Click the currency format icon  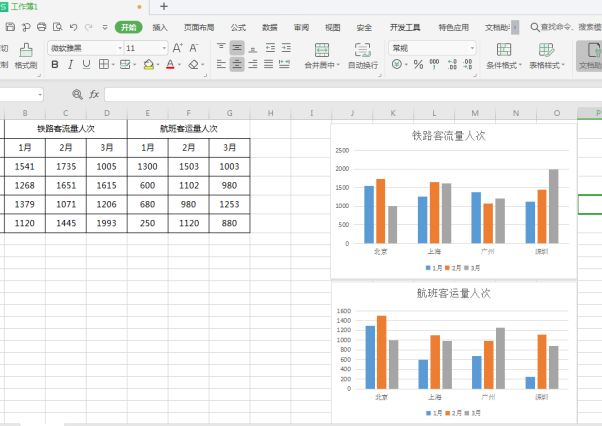coord(397,64)
